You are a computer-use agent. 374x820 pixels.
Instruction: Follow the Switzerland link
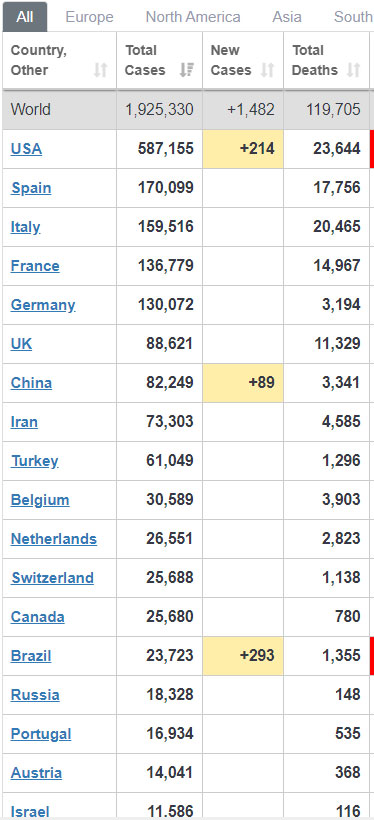[x=52, y=578]
